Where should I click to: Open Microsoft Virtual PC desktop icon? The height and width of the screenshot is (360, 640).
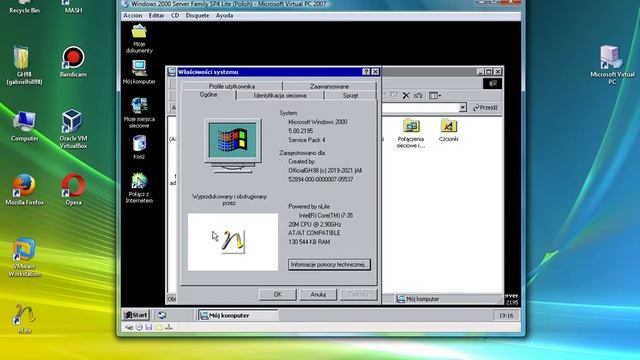[x=612, y=65]
